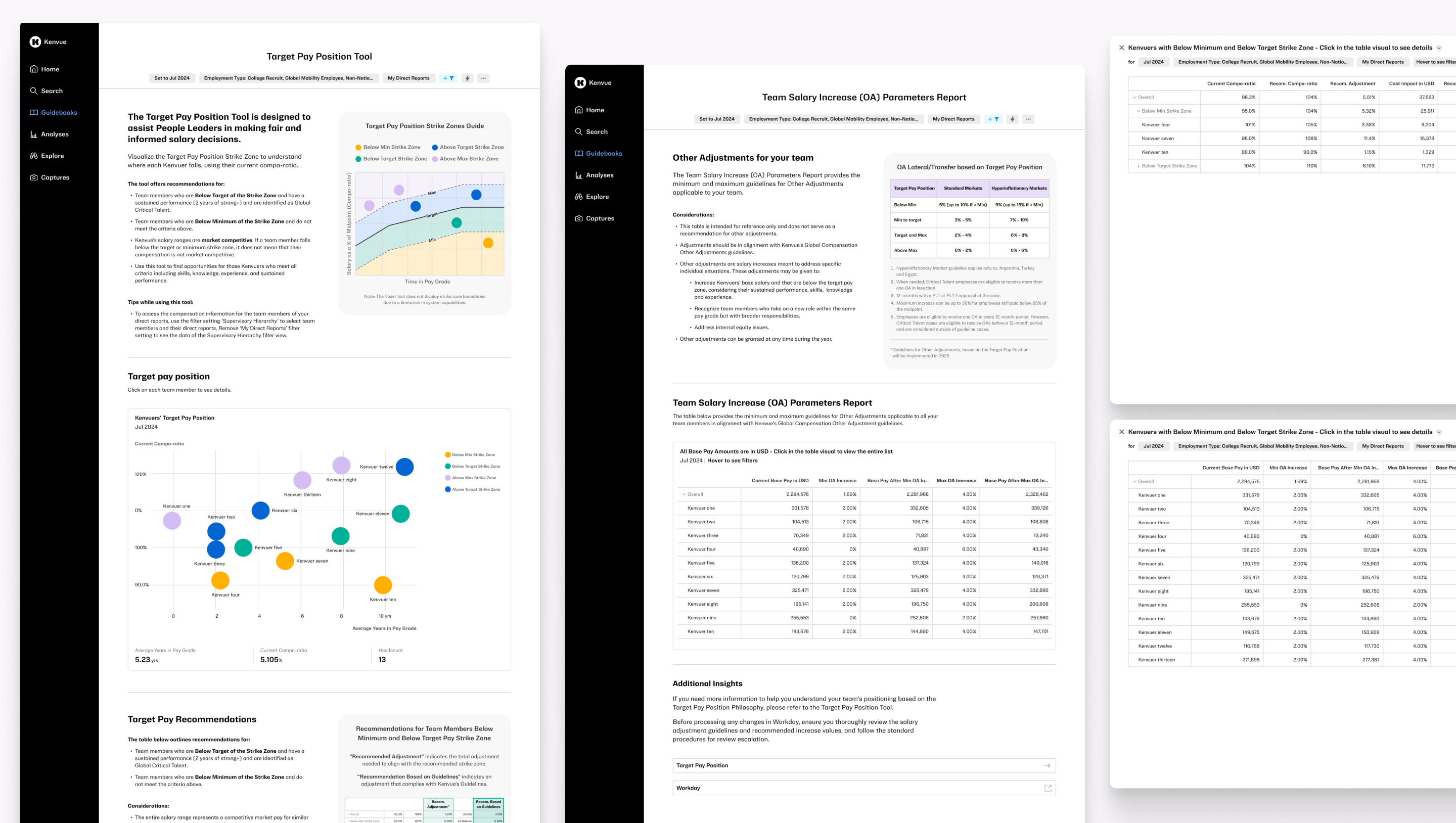Select the Kenvuer four bubble in the scatter chart
The image size is (1456, 823).
[220, 580]
